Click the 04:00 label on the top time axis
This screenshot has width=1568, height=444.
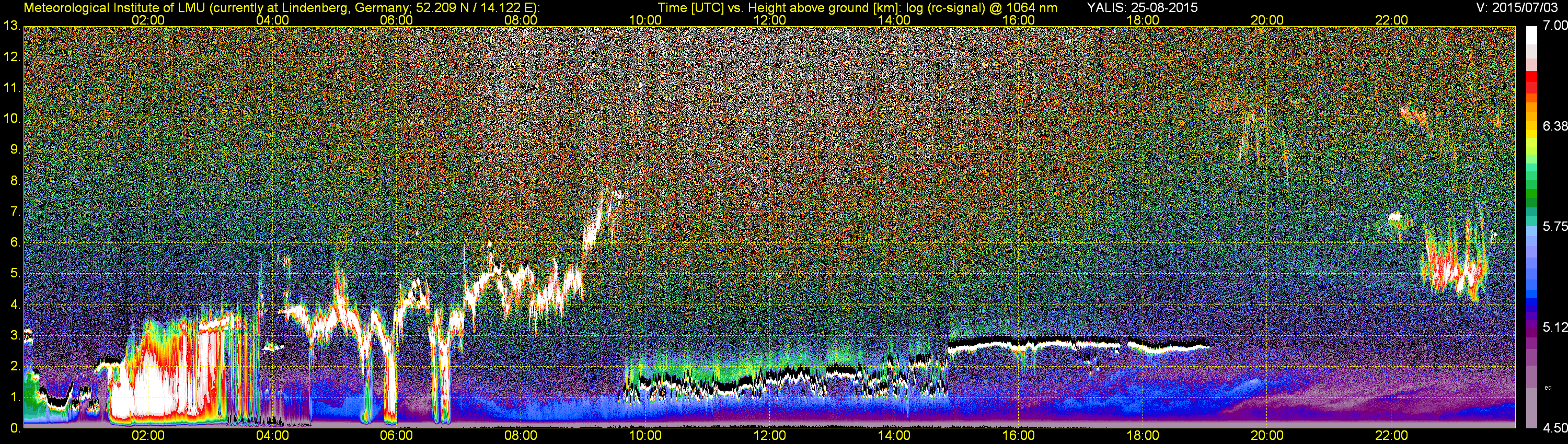[x=272, y=20]
